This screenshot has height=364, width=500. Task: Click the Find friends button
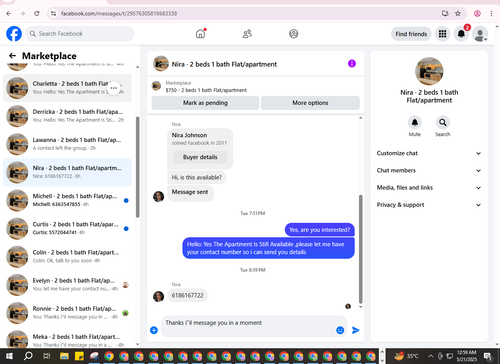pos(411,34)
